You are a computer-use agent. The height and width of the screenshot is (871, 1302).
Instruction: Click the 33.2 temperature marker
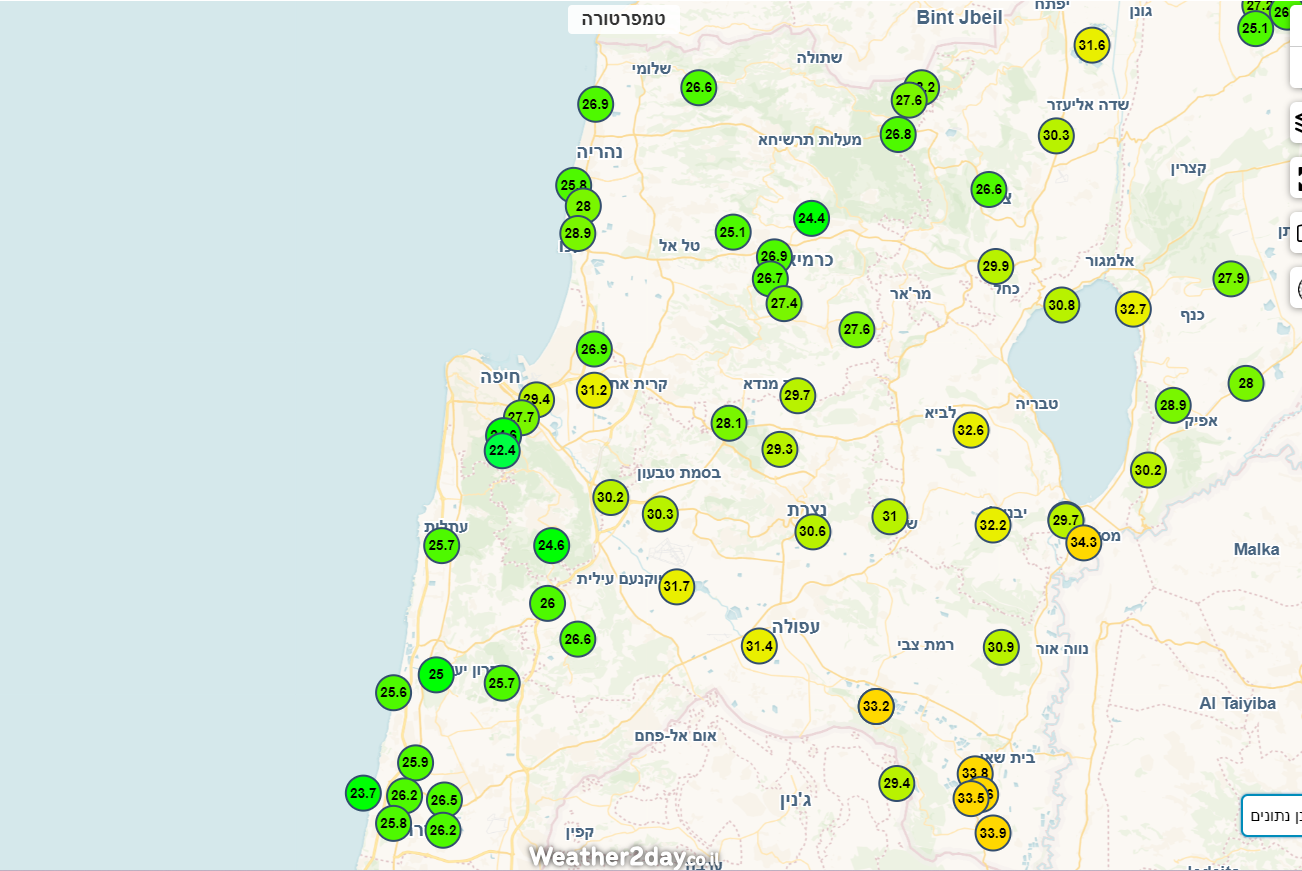tap(875, 707)
